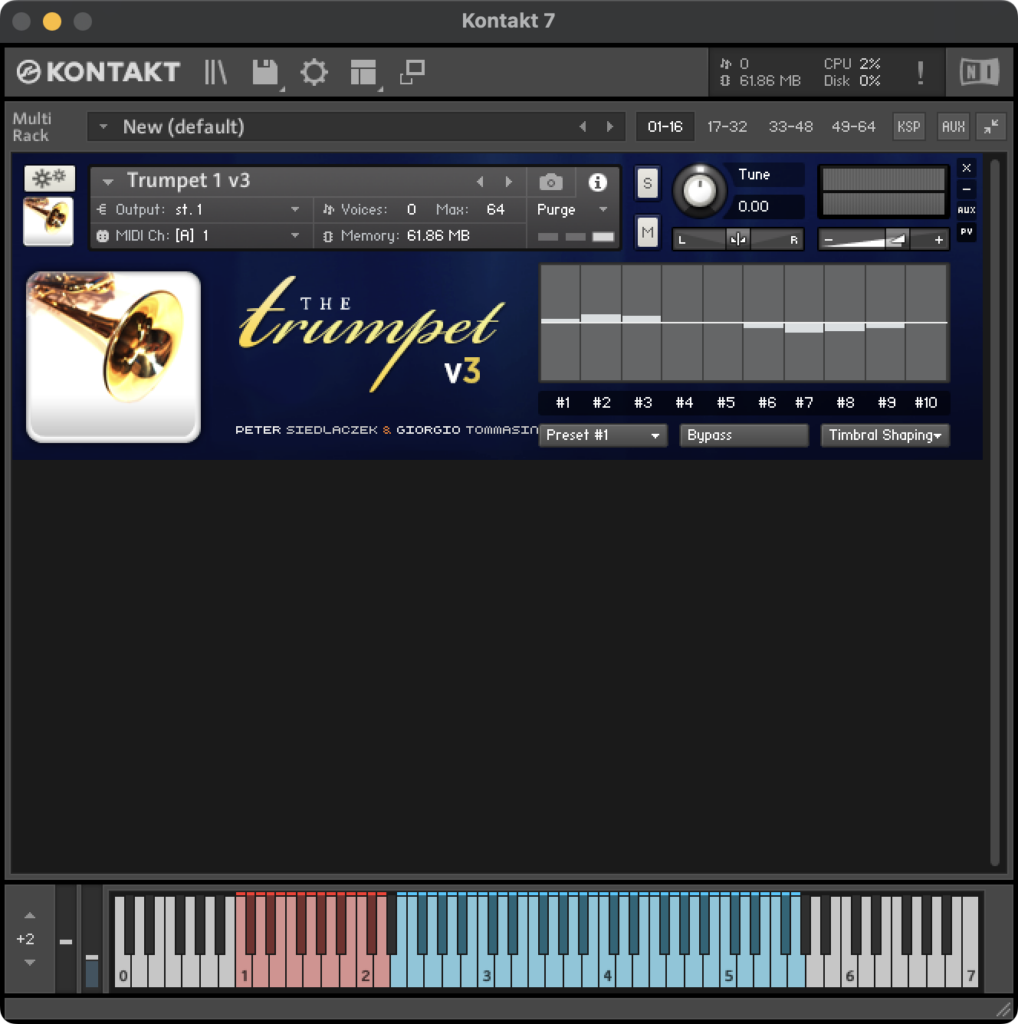Open the Preset #1 dropdown

pyautogui.click(x=603, y=435)
